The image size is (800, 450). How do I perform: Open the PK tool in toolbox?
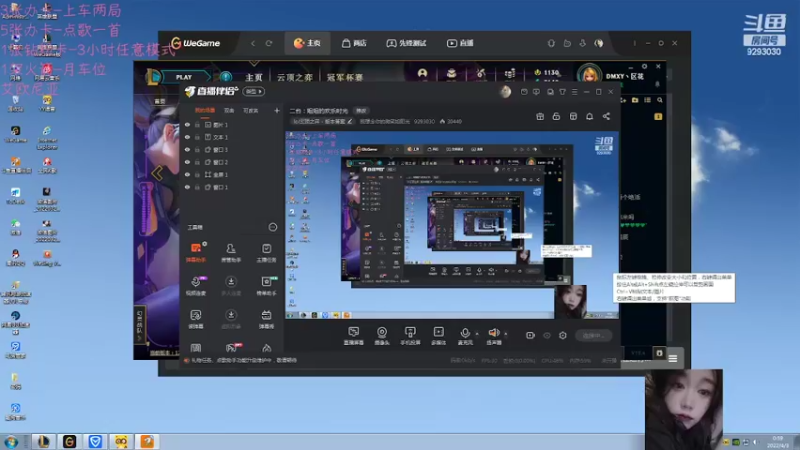(x=232, y=348)
